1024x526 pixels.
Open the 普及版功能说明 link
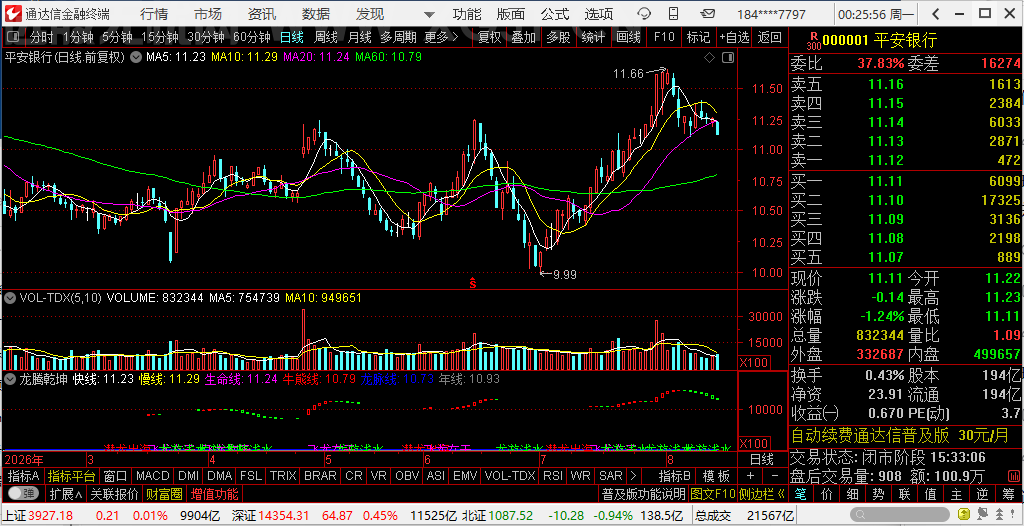(643, 493)
